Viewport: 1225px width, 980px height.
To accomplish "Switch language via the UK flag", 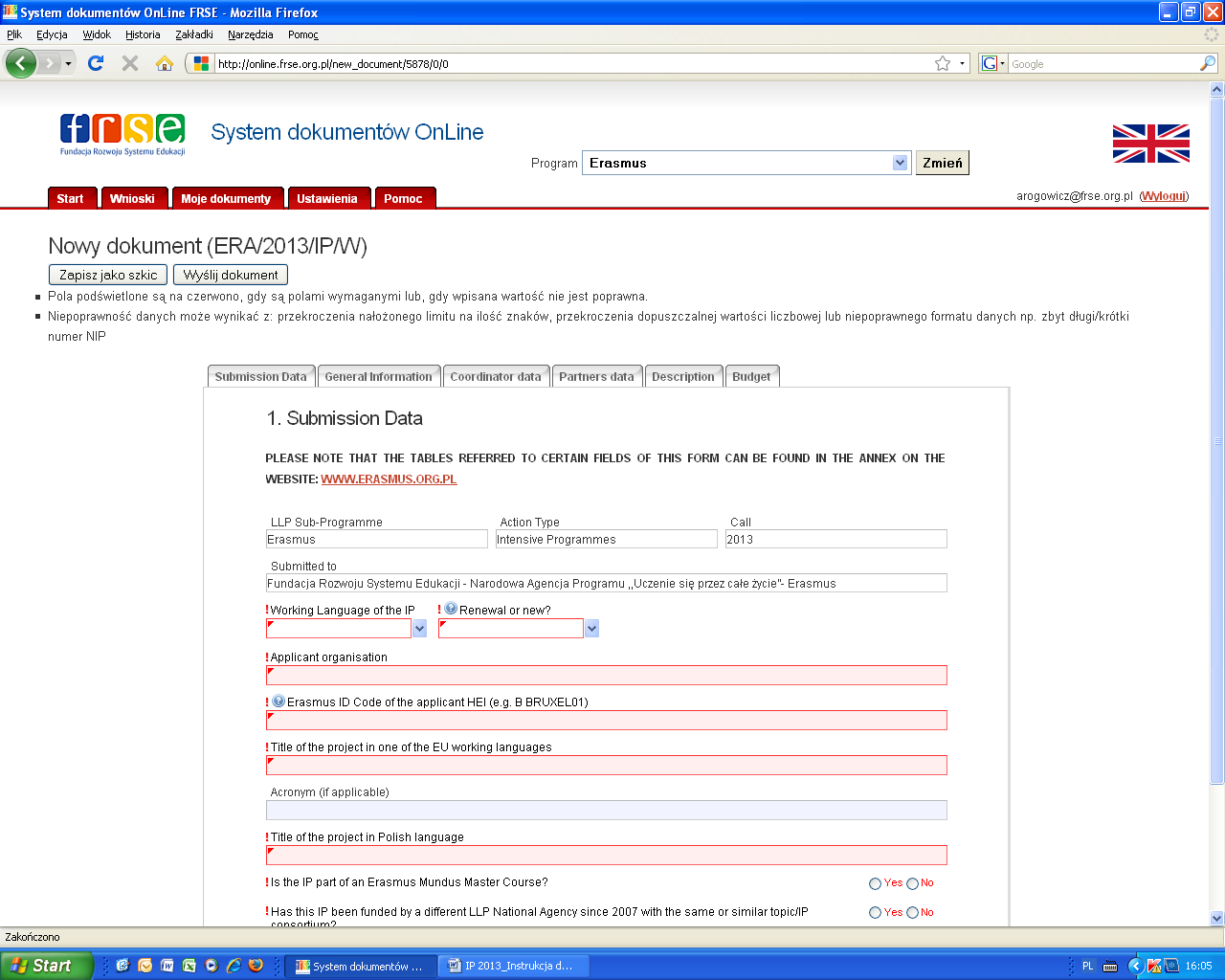I will tap(1151, 144).
